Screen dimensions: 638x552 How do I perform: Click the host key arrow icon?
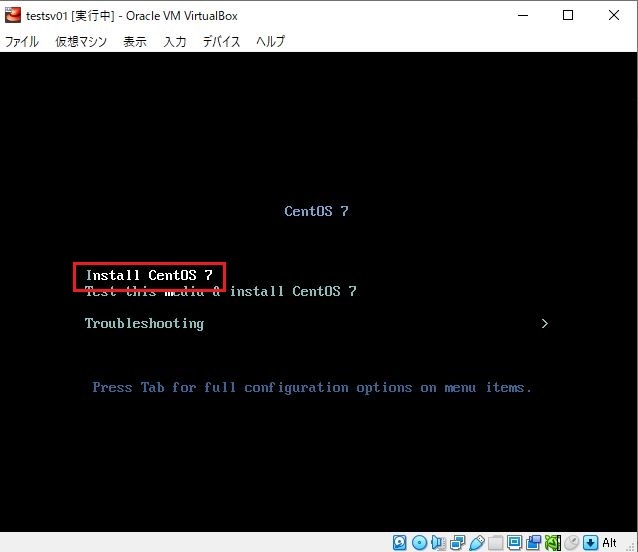coord(590,542)
